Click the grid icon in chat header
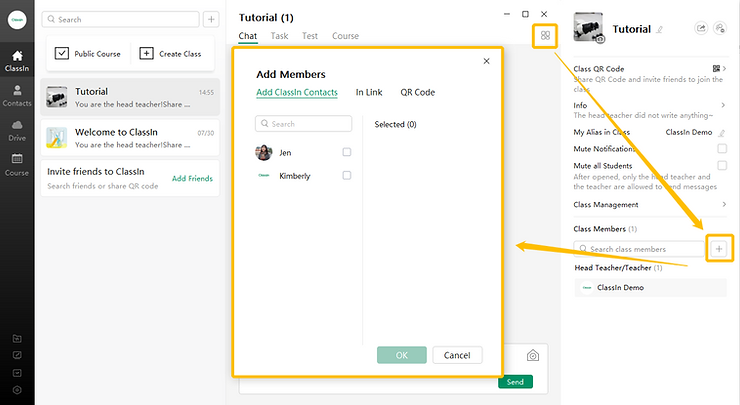Image resolution: width=740 pixels, height=405 pixels. point(545,36)
